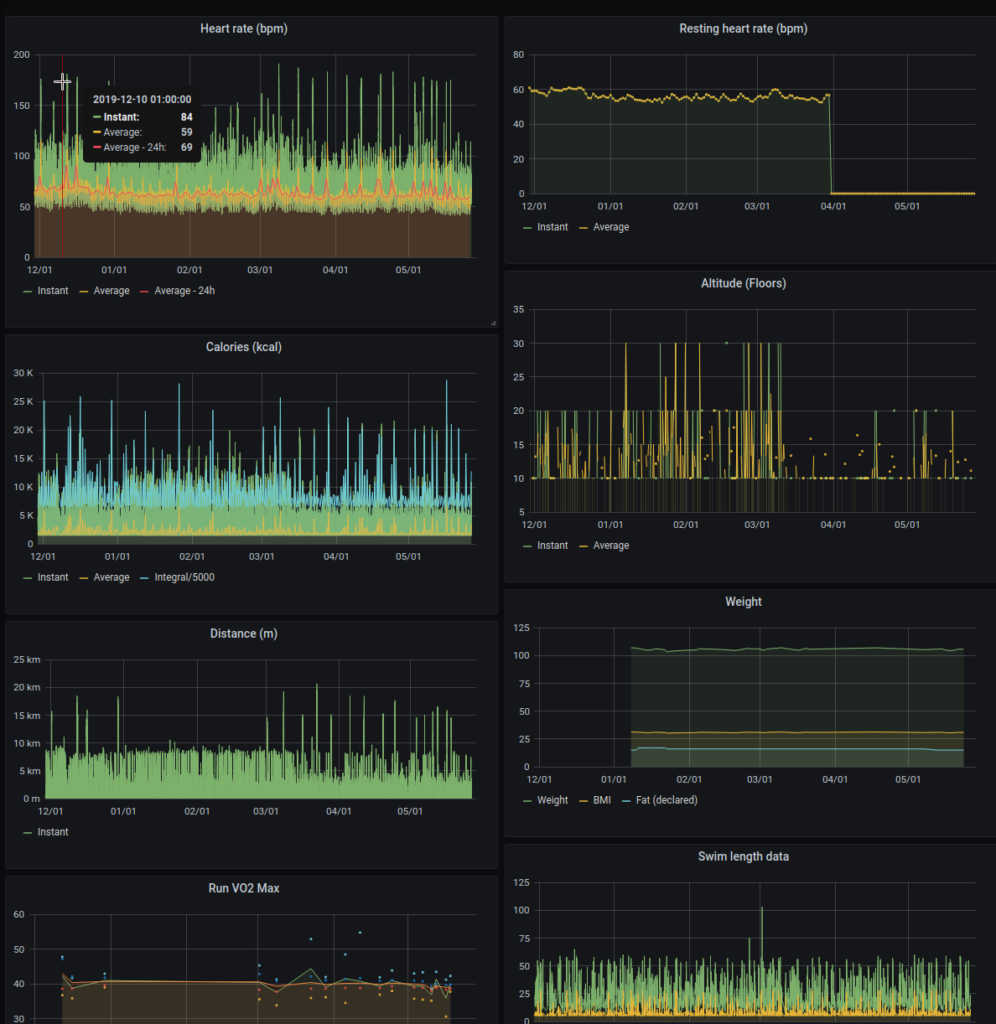Toggle Fat (declared) series in Weight legend
Screen dimensions: 996x1024
coord(666,800)
